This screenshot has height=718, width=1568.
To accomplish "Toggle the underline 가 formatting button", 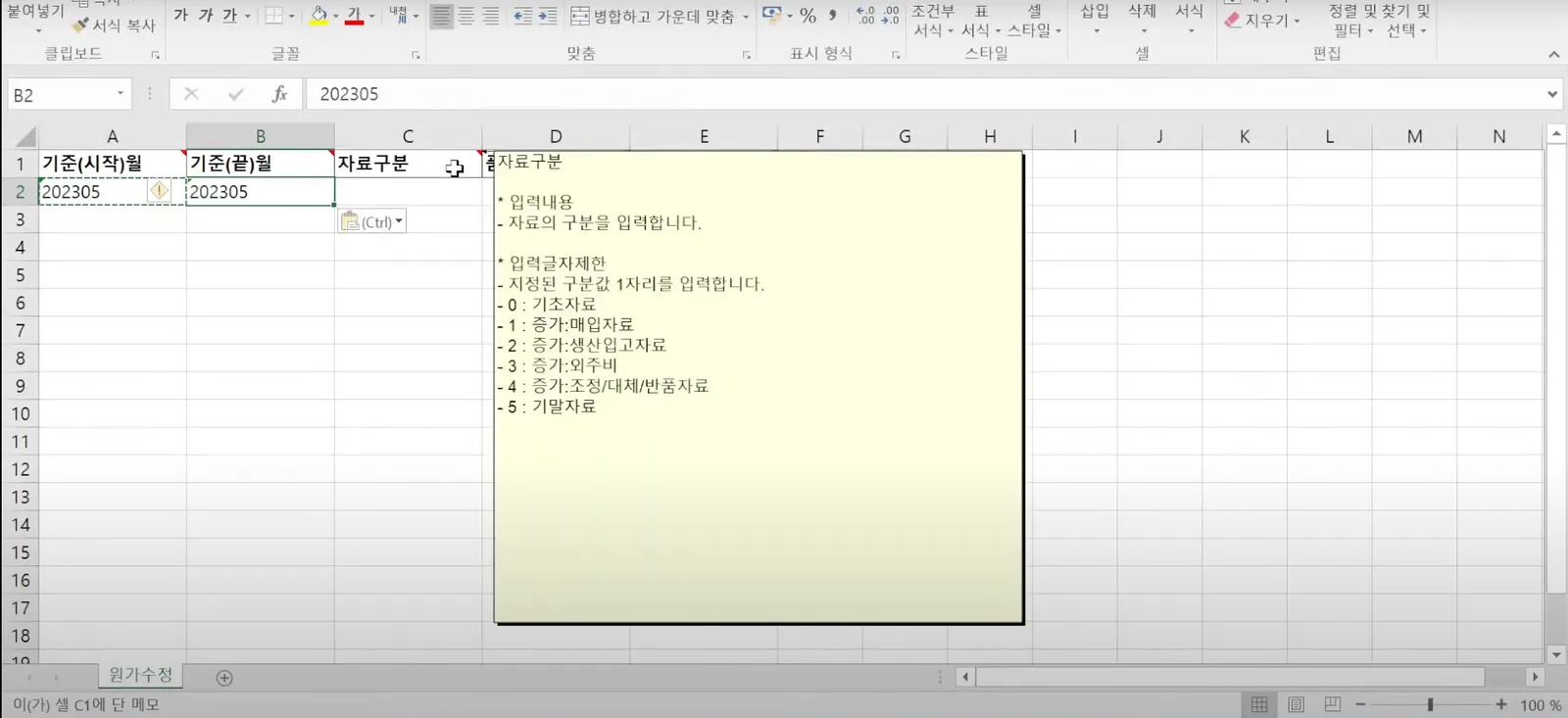I will (x=229, y=16).
